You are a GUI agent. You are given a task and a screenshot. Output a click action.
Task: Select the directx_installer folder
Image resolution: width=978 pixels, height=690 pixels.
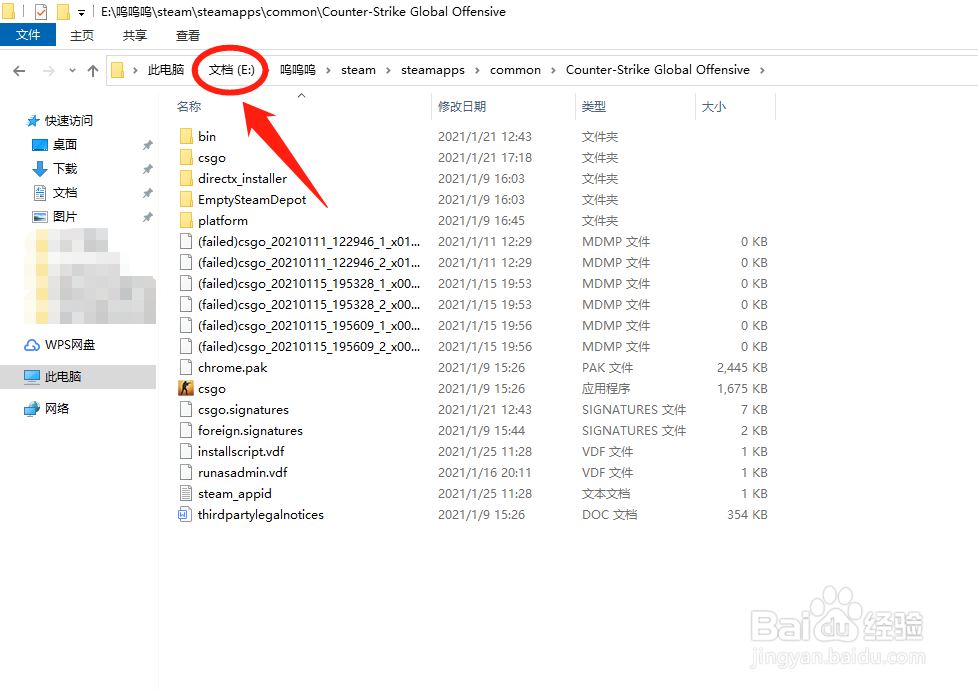(242, 179)
